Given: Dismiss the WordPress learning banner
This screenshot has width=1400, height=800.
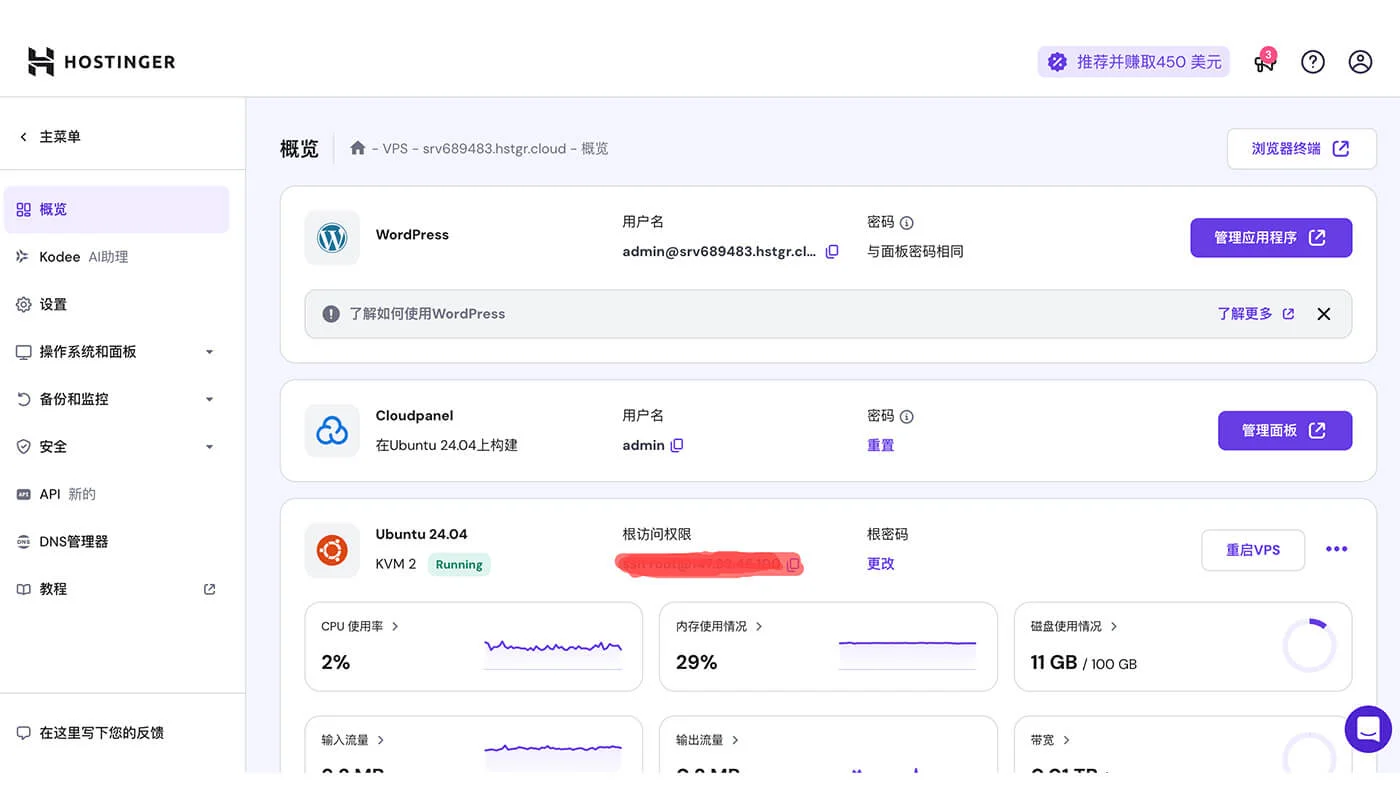Looking at the screenshot, I should coord(1323,313).
